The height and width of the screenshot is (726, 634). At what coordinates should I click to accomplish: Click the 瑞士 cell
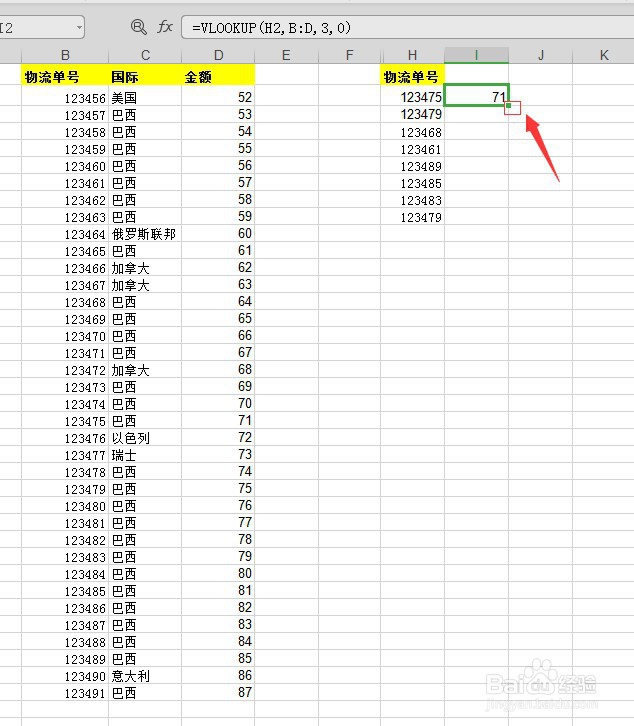(145, 455)
